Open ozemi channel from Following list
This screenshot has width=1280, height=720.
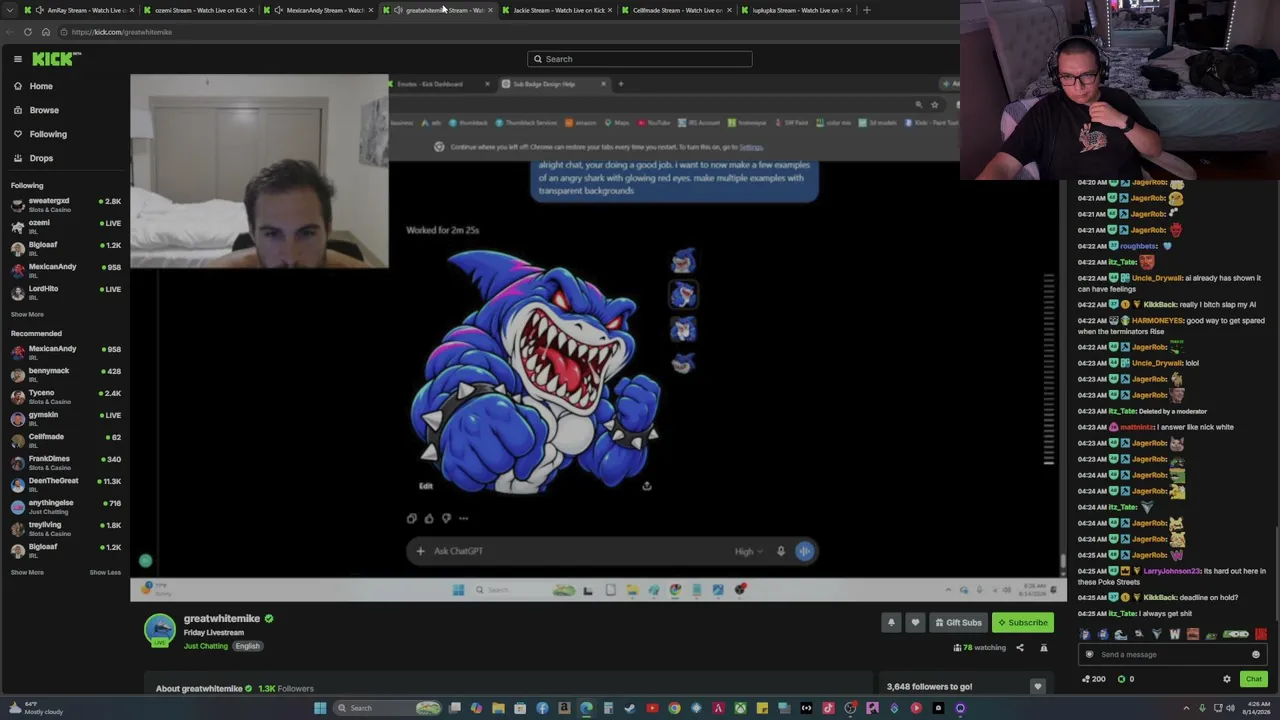pyautogui.click(x=65, y=225)
